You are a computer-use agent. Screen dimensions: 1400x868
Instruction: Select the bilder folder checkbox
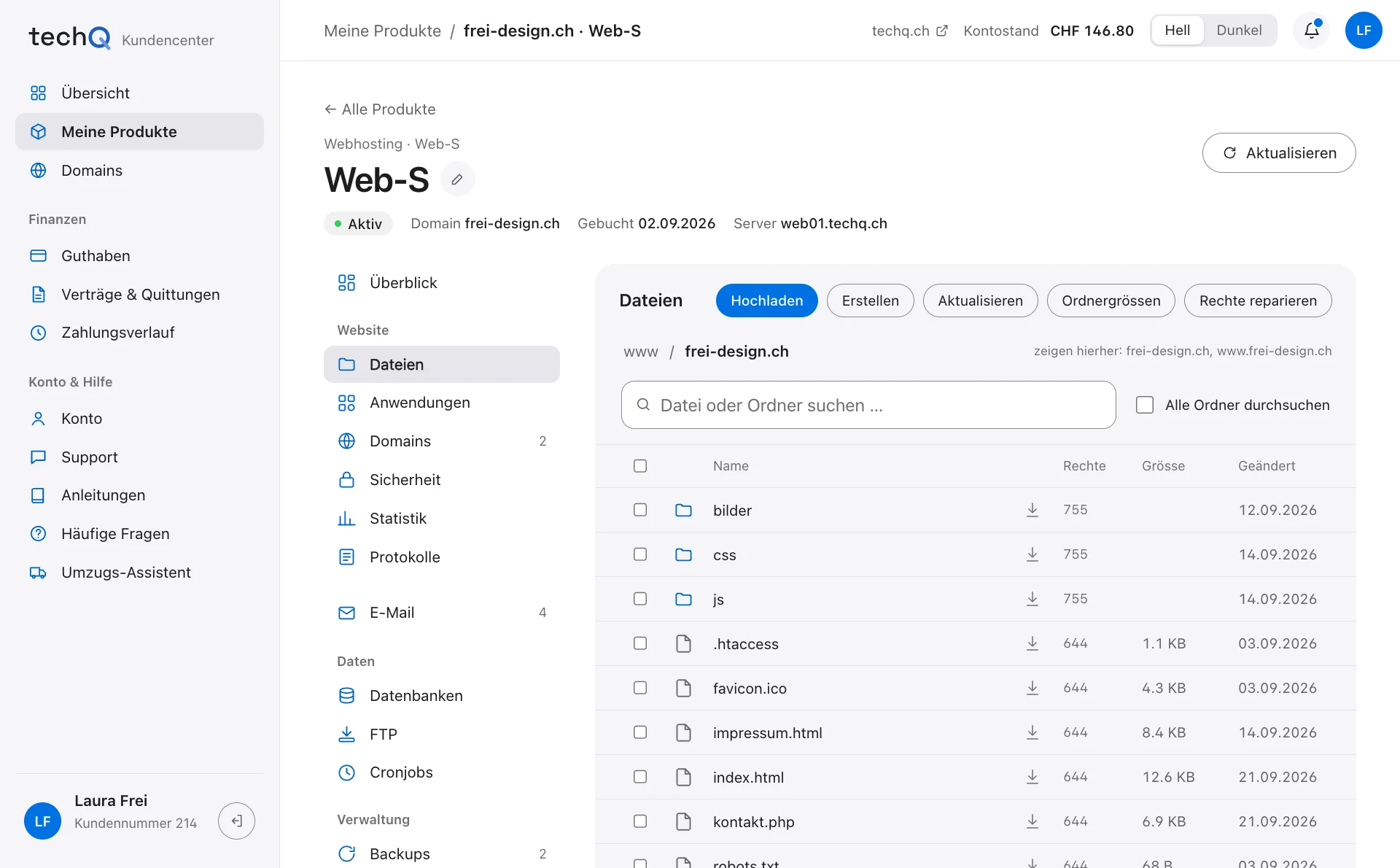click(x=640, y=510)
